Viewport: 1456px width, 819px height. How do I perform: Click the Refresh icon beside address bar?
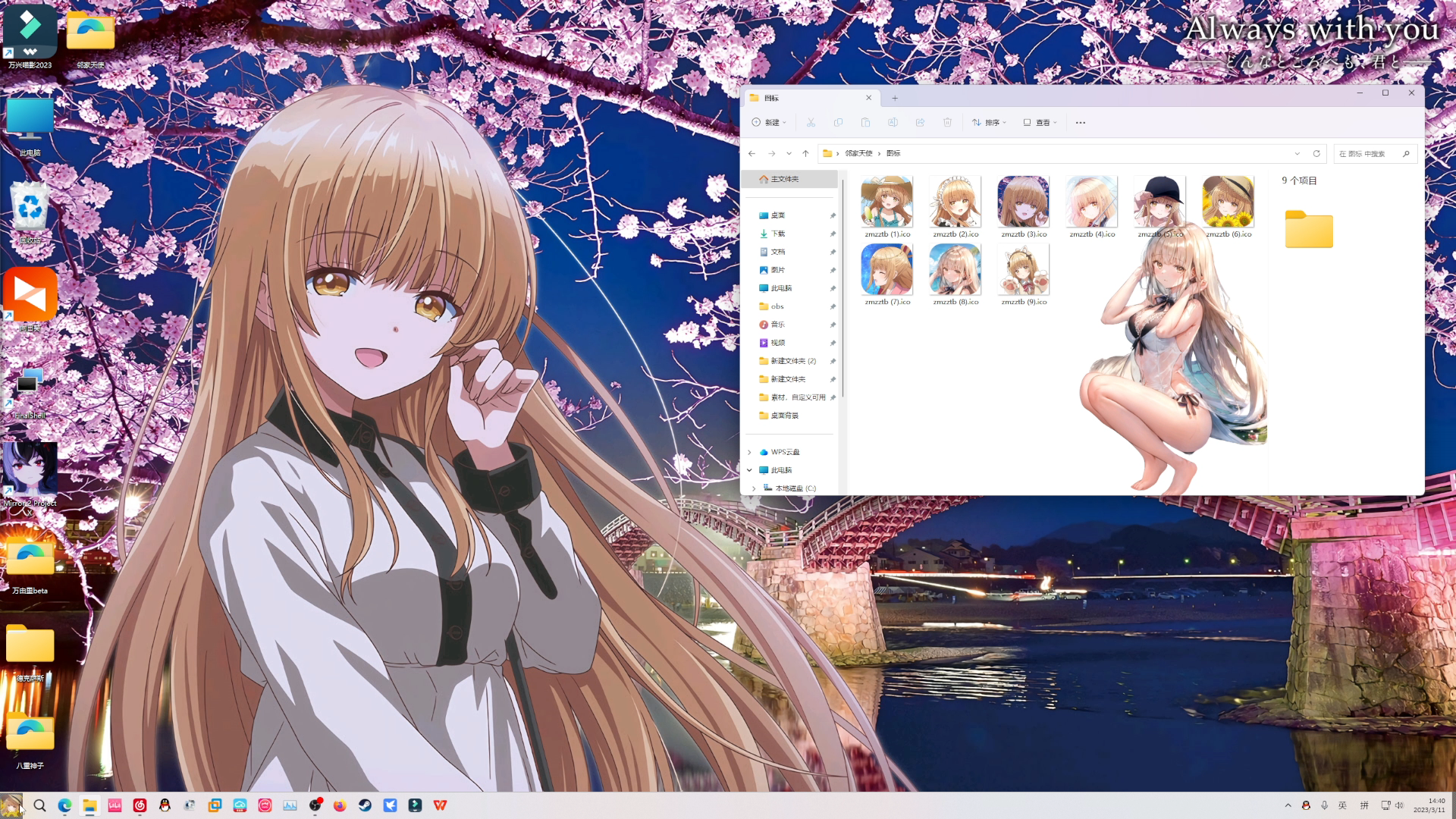(x=1316, y=153)
